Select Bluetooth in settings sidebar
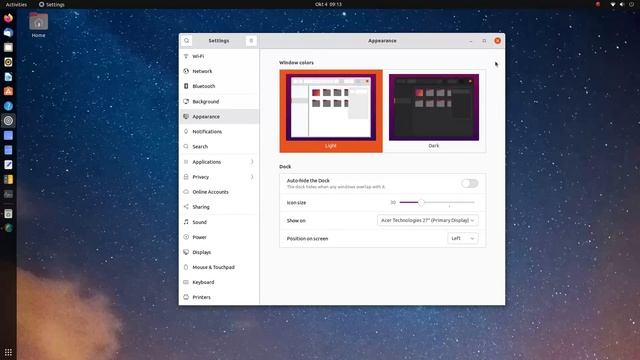Image resolution: width=640 pixels, height=360 pixels. tap(219, 86)
